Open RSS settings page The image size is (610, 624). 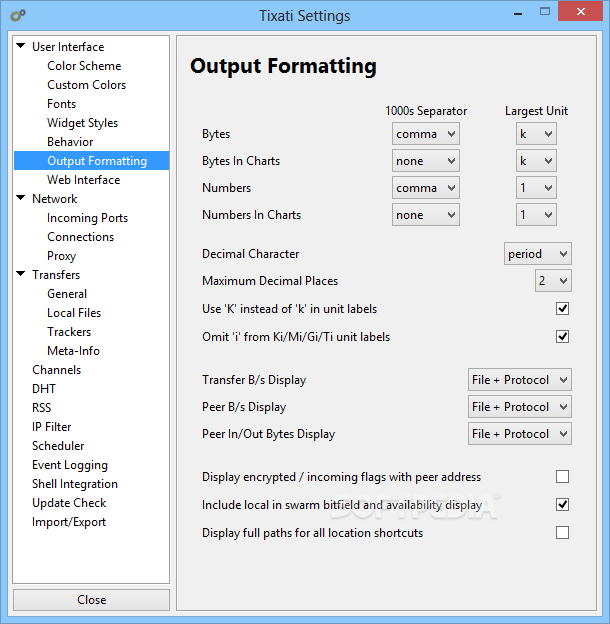click(41, 408)
